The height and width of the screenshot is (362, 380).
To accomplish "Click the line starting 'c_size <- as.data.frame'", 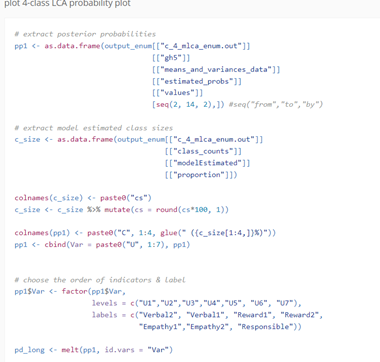I will pos(139,139).
